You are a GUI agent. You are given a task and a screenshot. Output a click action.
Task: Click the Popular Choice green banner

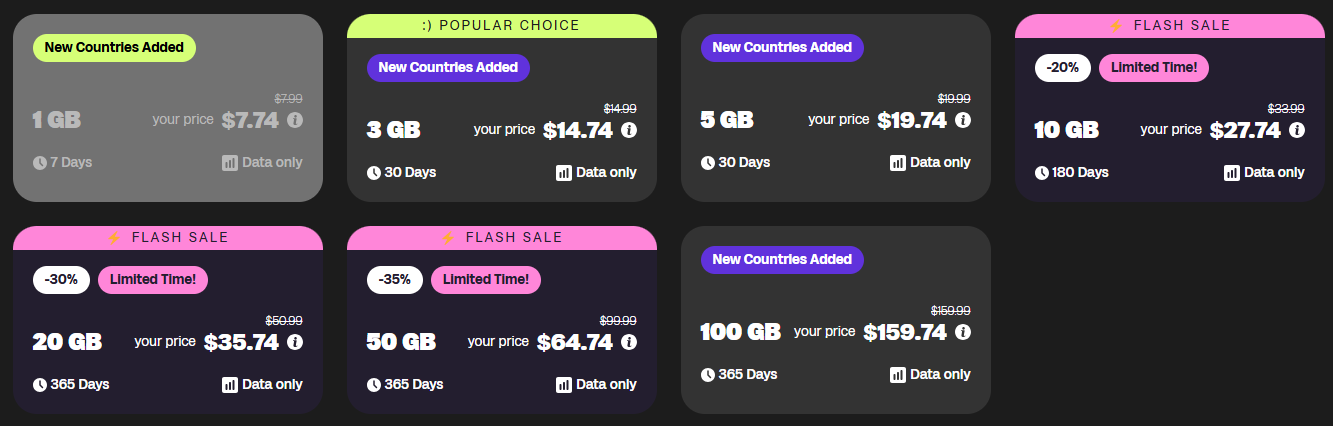(501, 26)
